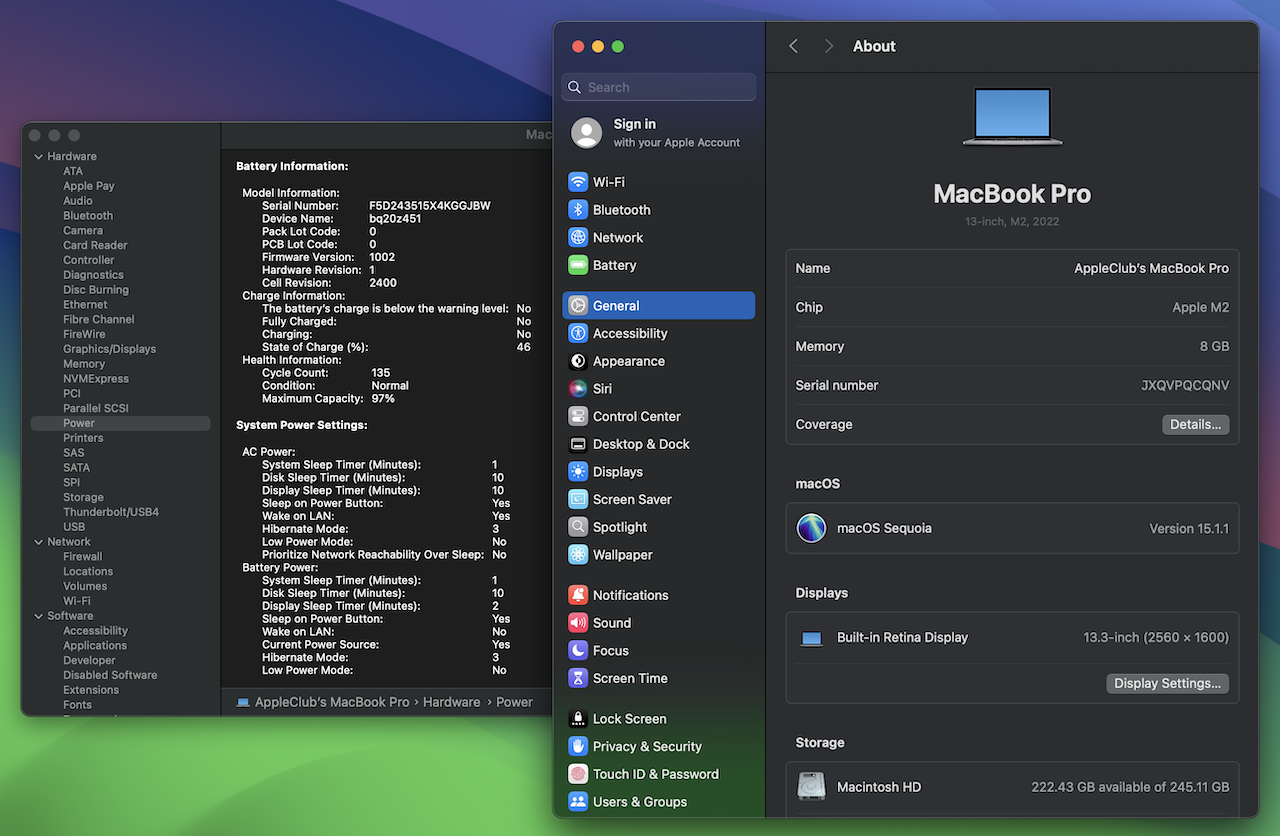The height and width of the screenshot is (836, 1280).
Task: Click the Control Center icon in the sidebar
Action: pos(578,417)
